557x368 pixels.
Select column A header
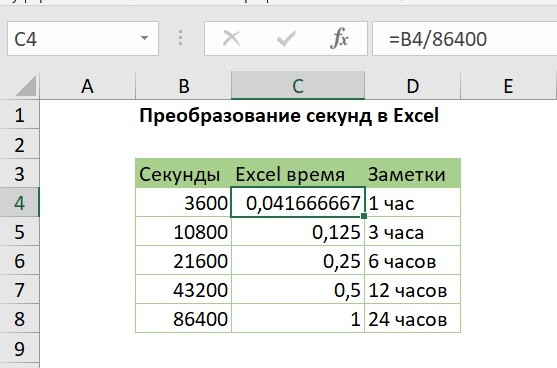coord(87,86)
